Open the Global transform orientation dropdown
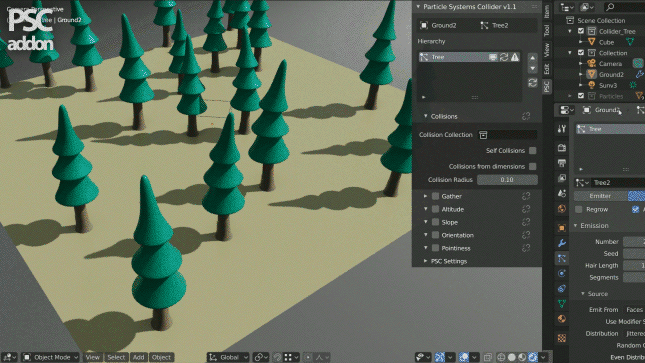 [x=228, y=357]
